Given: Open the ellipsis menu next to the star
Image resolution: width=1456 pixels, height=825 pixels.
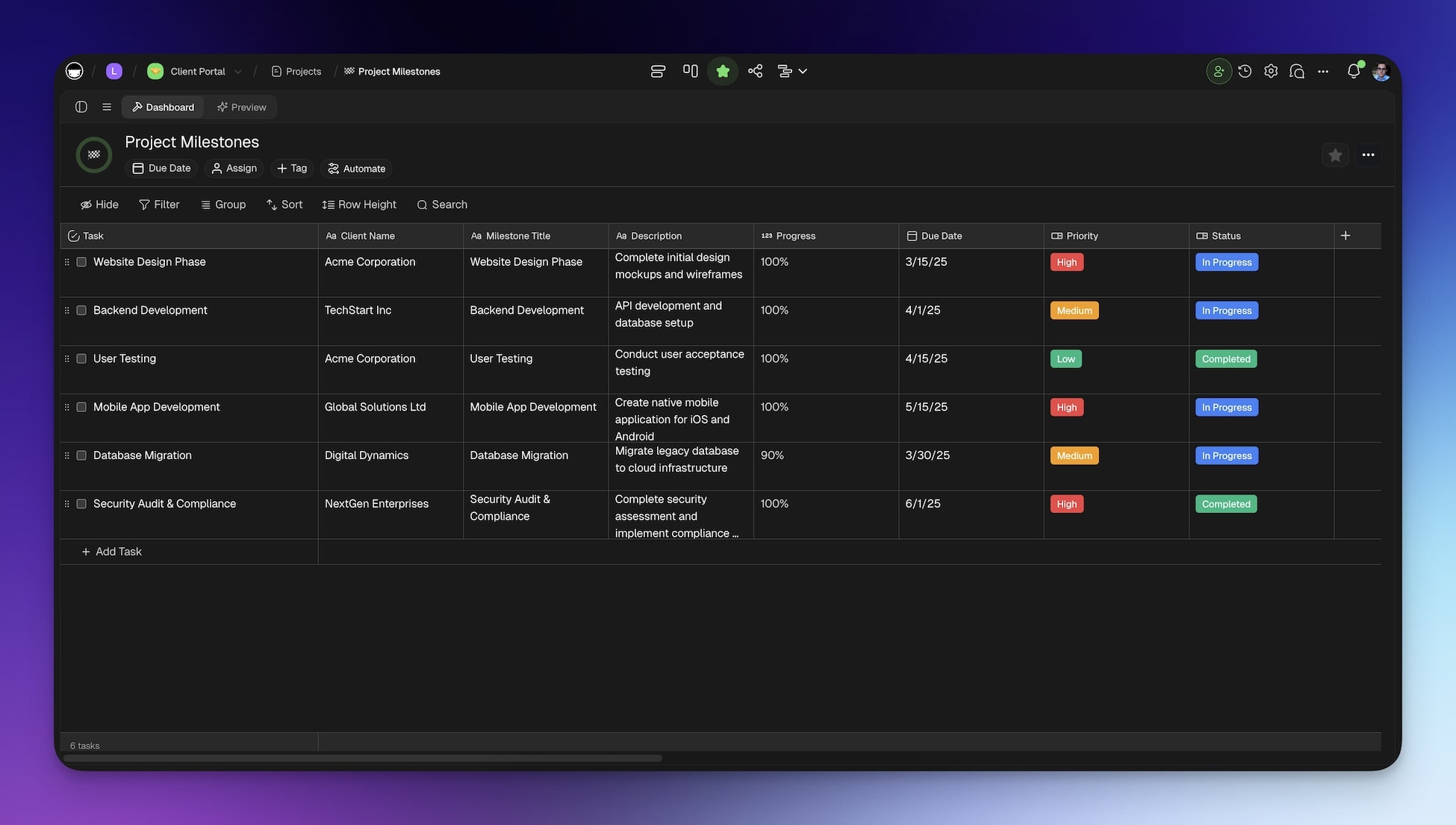Looking at the screenshot, I should [1368, 155].
